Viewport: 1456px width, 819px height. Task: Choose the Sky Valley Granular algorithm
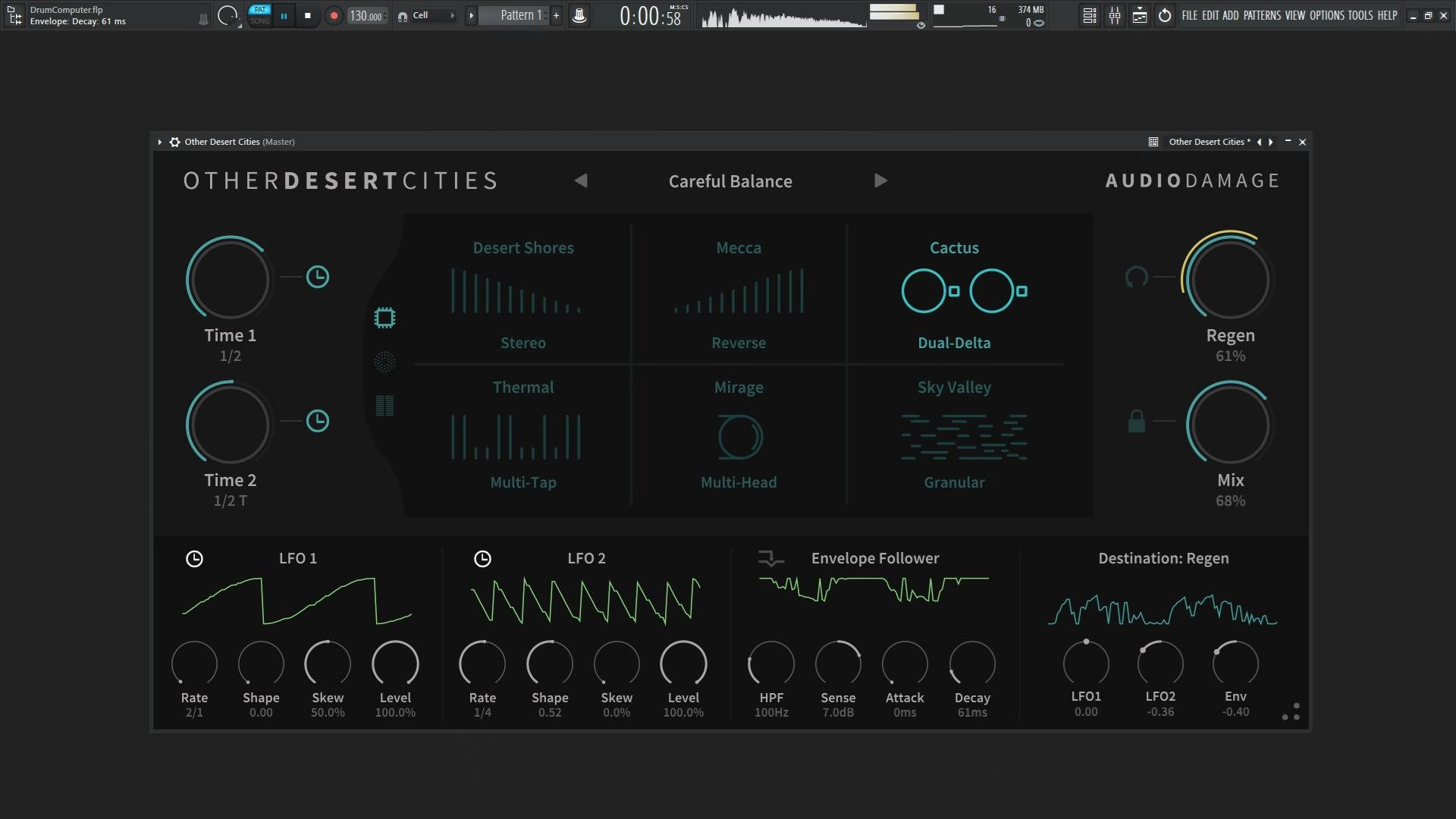(x=954, y=435)
